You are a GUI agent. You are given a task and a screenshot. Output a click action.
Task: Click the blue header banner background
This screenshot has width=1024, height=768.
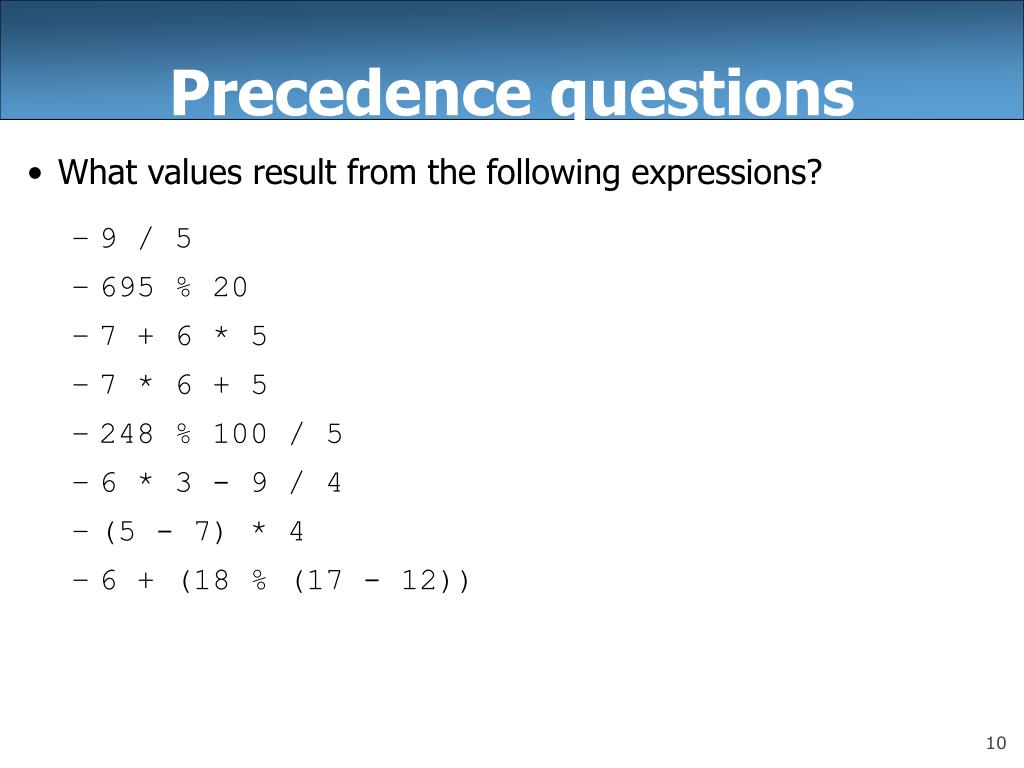(x=512, y=33)
